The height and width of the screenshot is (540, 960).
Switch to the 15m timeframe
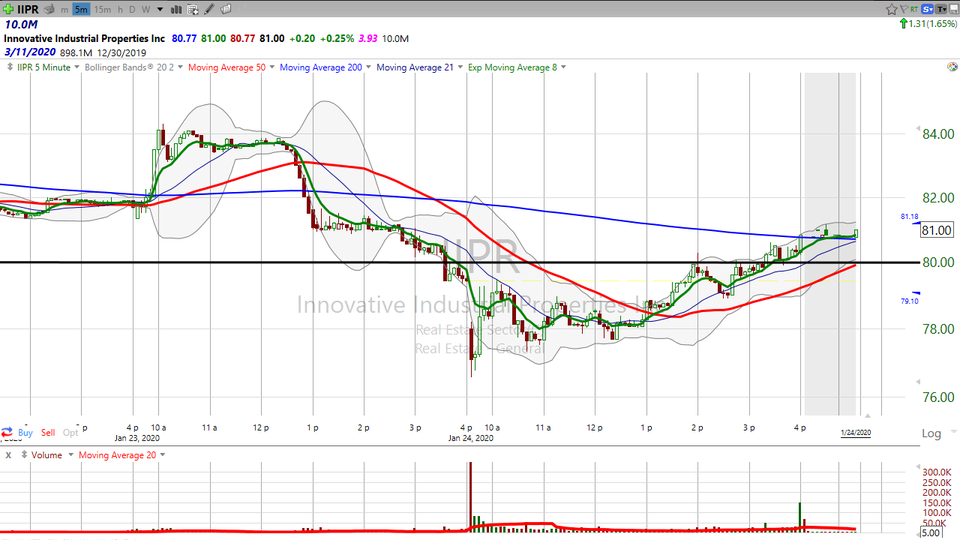click(x=102, y=9)
